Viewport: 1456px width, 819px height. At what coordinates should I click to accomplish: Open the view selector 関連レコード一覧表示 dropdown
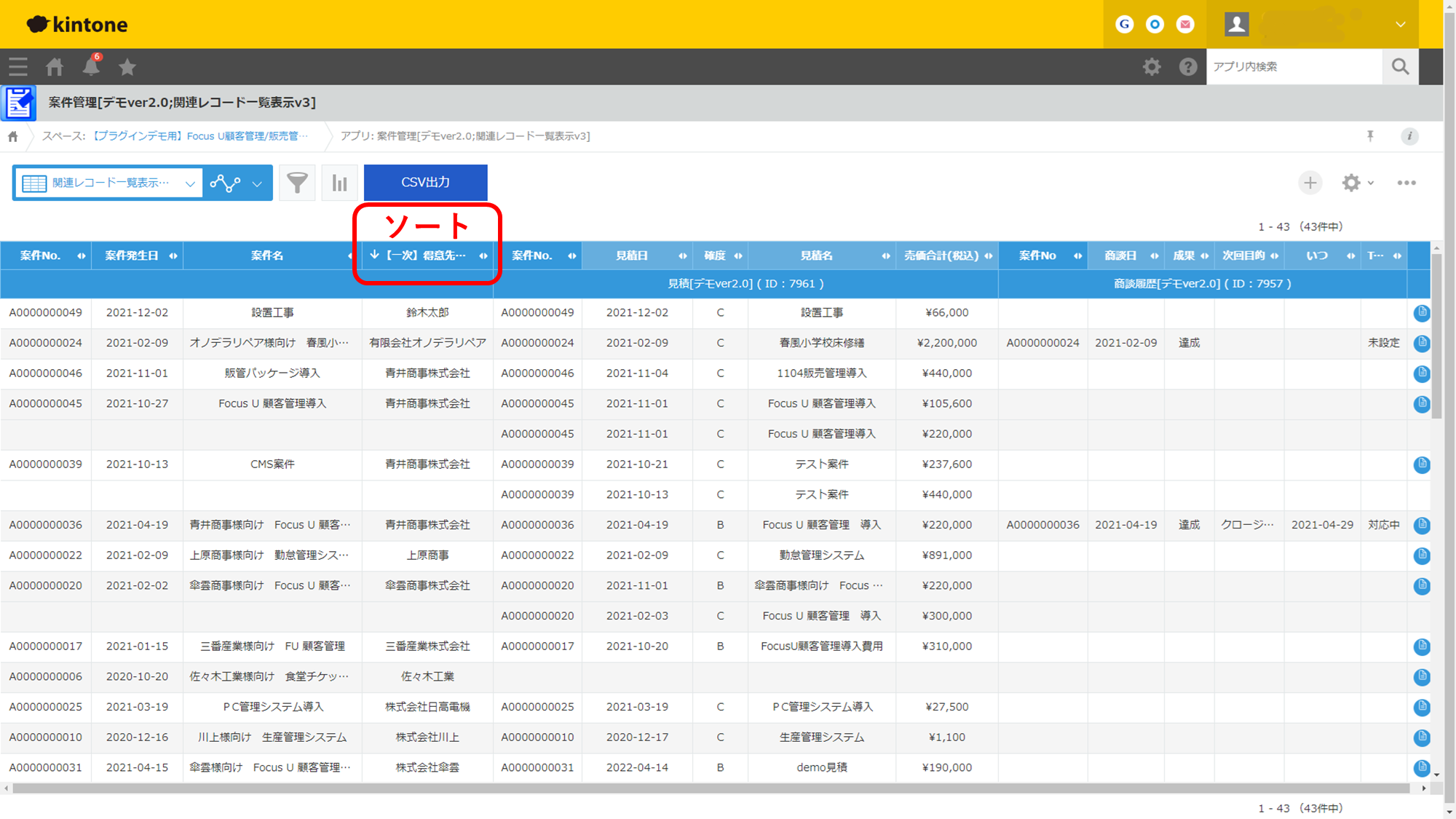point(108,183)
